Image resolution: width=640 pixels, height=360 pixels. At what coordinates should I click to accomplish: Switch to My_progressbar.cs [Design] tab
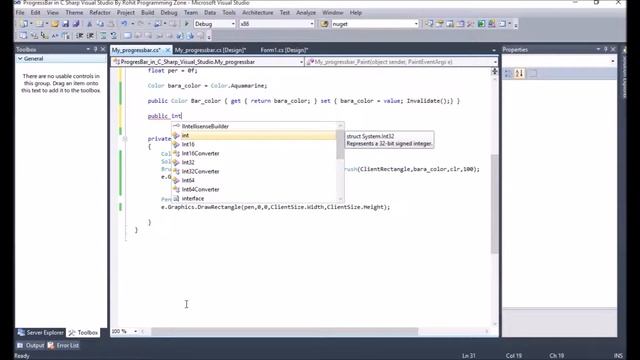click(210, 50)
